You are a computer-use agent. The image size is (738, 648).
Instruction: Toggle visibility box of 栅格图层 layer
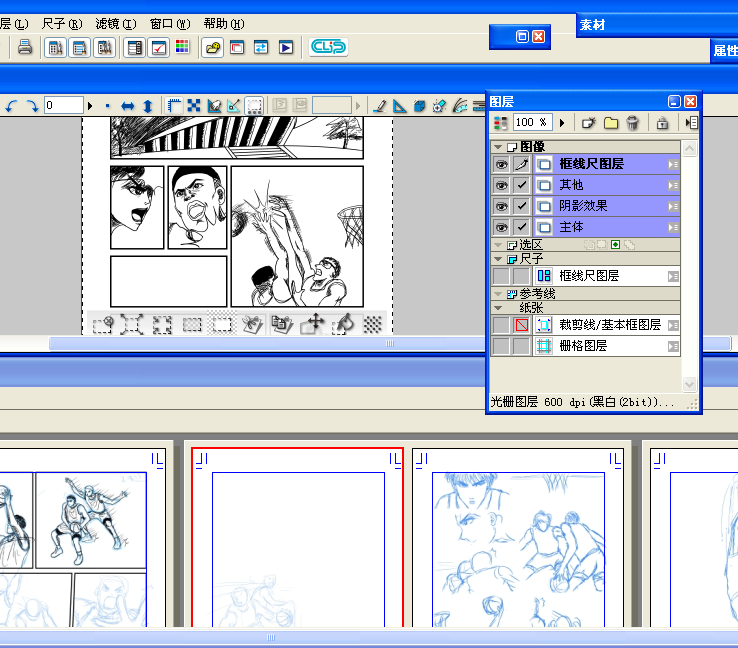(501, 346)
